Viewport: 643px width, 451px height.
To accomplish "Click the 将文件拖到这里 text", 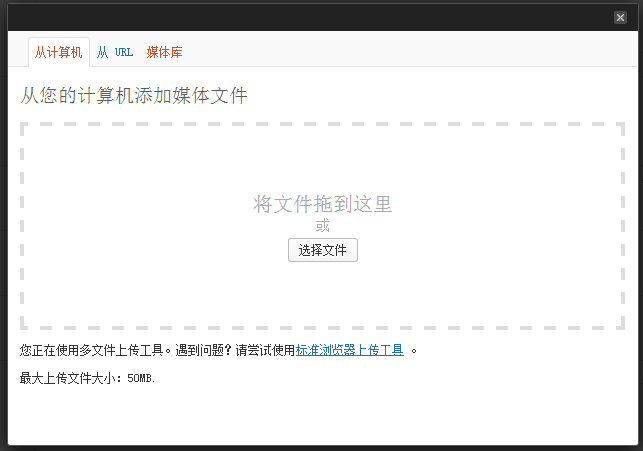I will 322,204.
